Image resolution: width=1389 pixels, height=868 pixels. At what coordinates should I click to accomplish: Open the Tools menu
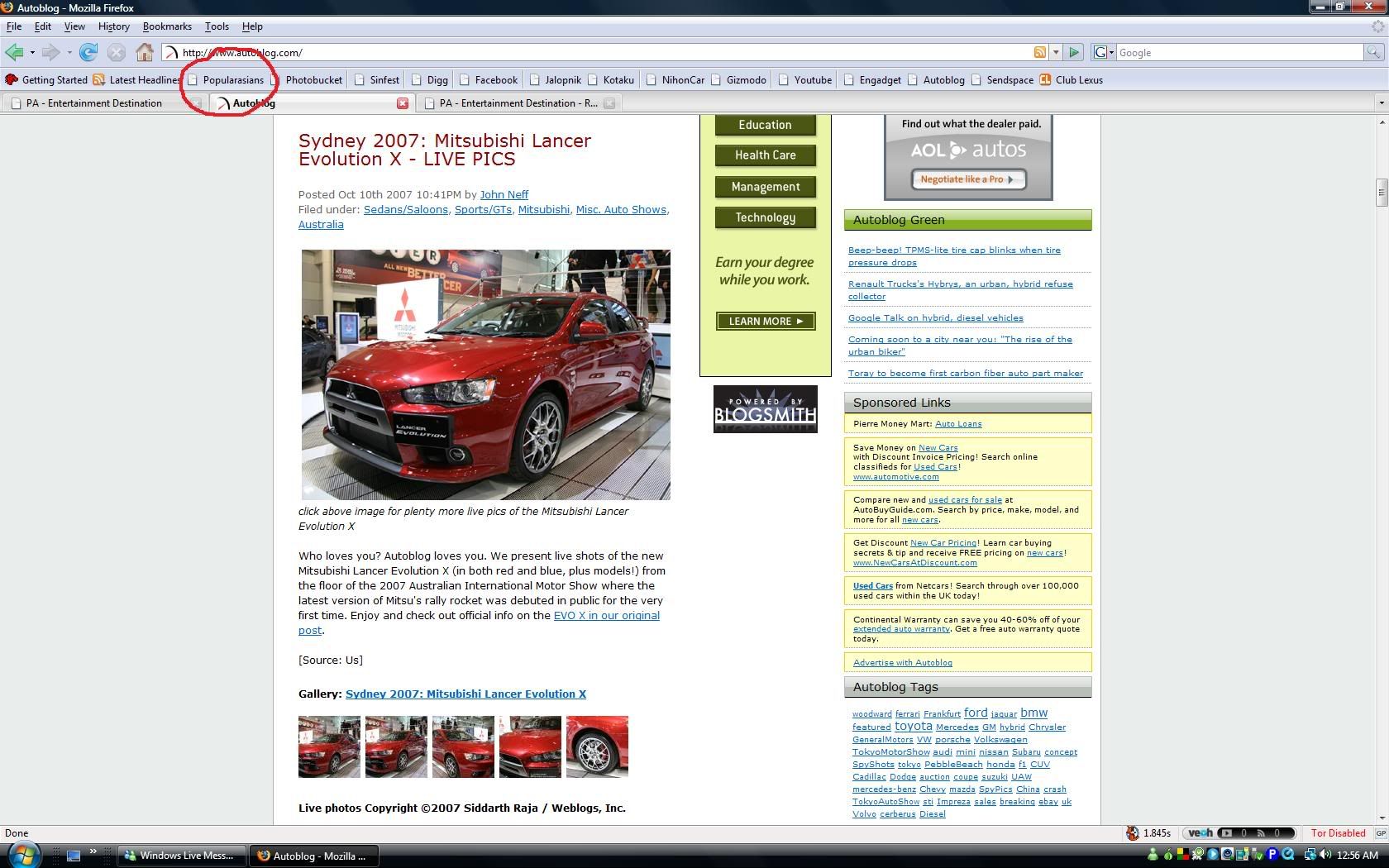pos(217,26)
